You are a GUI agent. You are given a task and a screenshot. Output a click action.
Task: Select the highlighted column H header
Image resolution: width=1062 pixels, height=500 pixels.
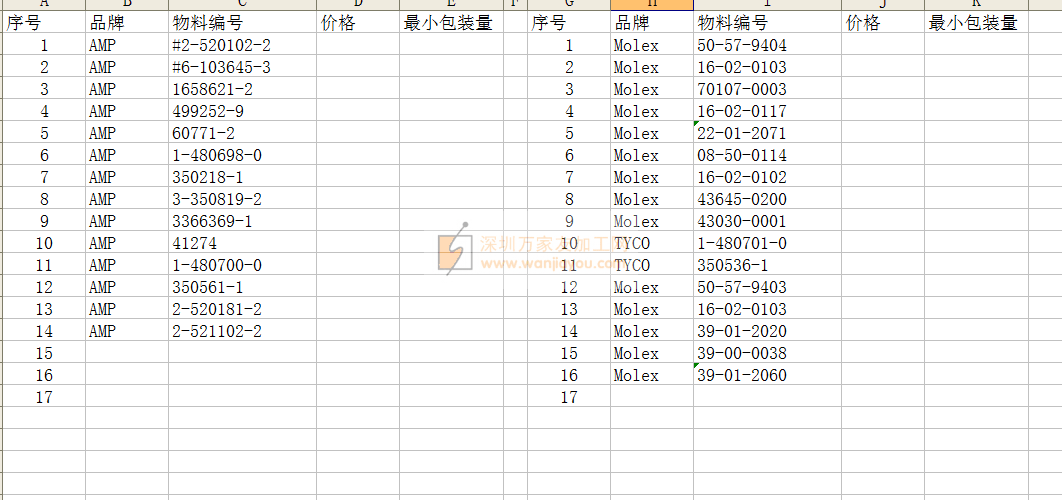click(651, 4)
